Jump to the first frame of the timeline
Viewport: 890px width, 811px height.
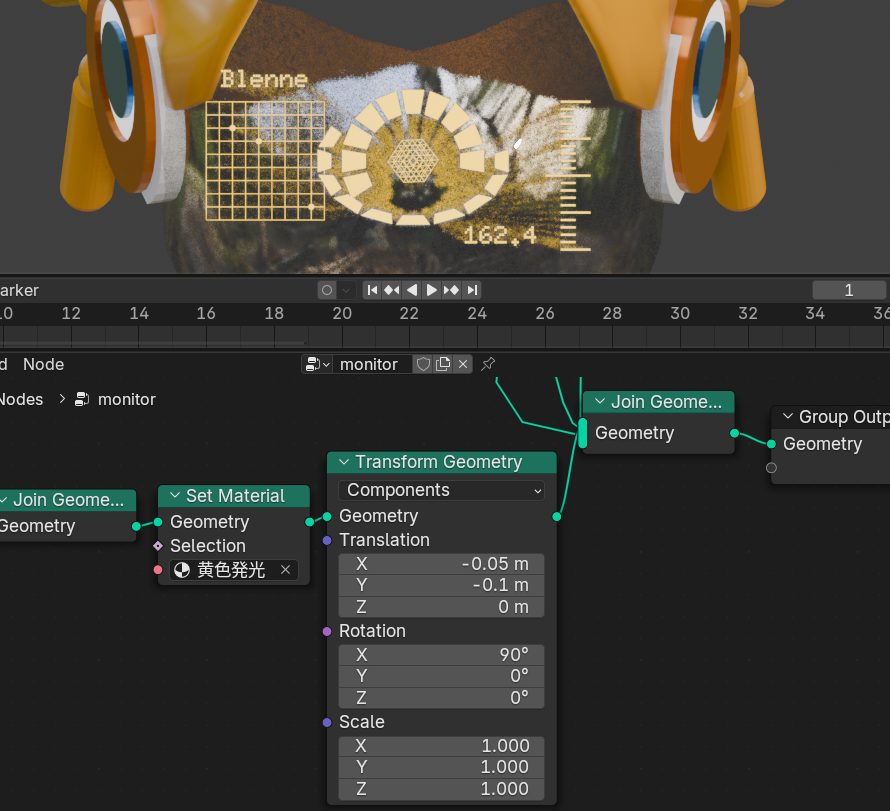tap(372, 290)
